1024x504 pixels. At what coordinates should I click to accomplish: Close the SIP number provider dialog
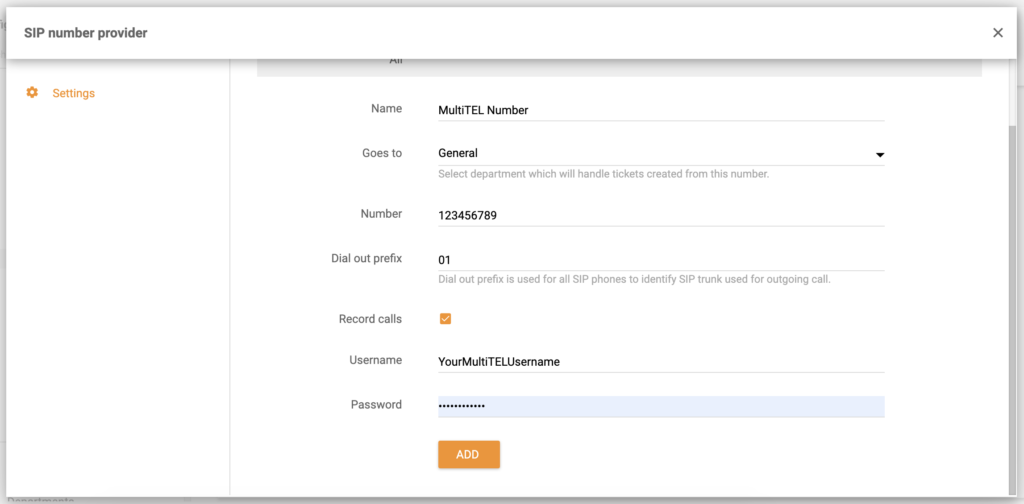point(997,33)
